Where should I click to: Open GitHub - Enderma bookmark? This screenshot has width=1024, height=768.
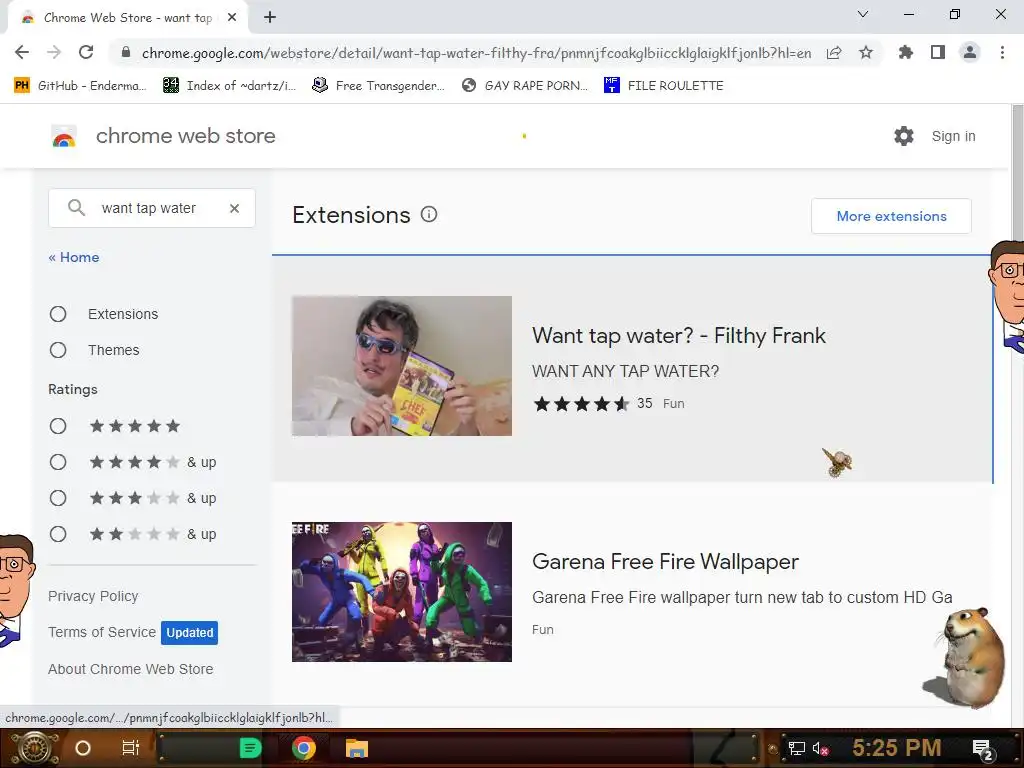click(80, 86)
